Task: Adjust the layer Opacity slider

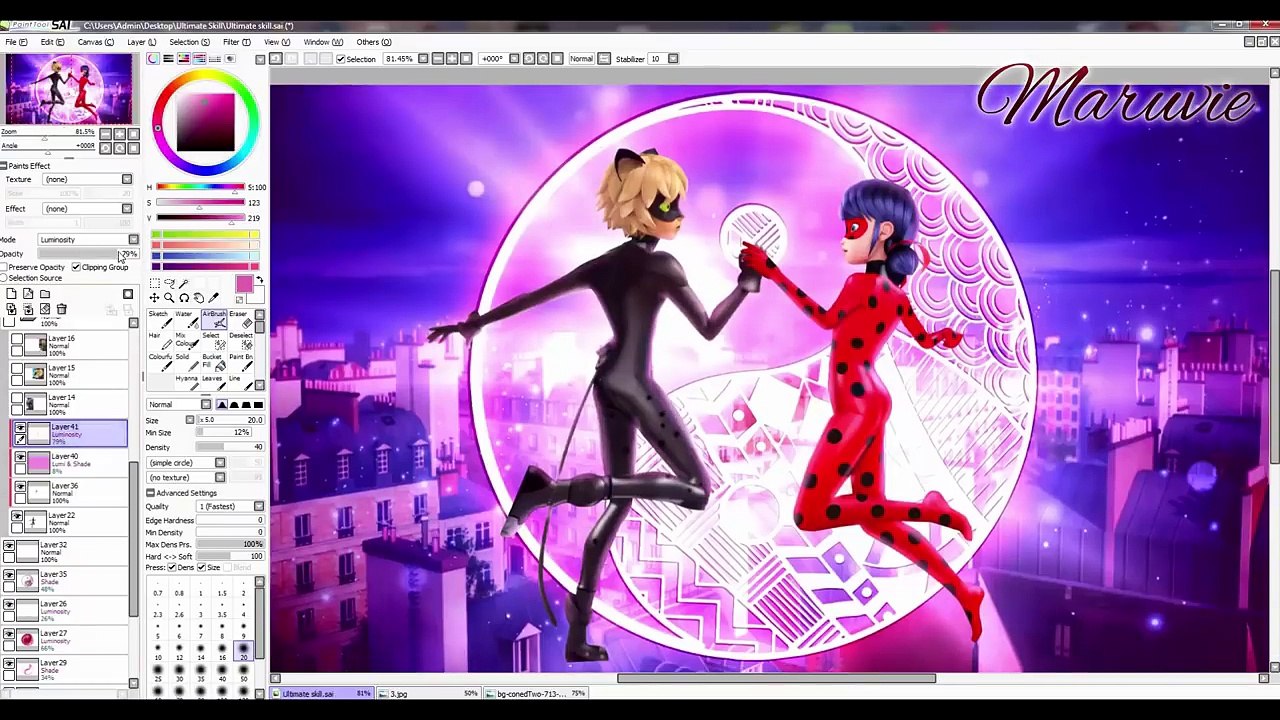Action: [86, 254]
